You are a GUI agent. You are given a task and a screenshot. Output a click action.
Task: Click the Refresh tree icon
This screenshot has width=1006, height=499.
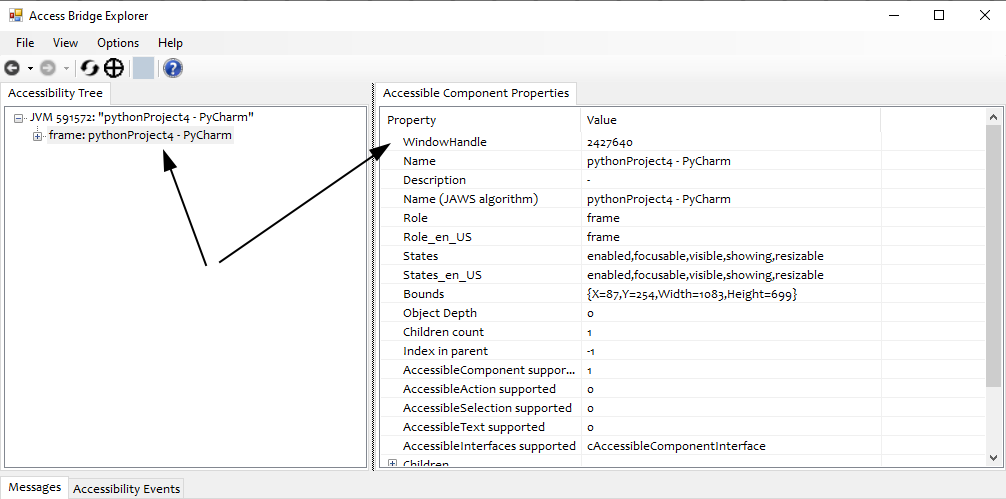coord(90,68)
